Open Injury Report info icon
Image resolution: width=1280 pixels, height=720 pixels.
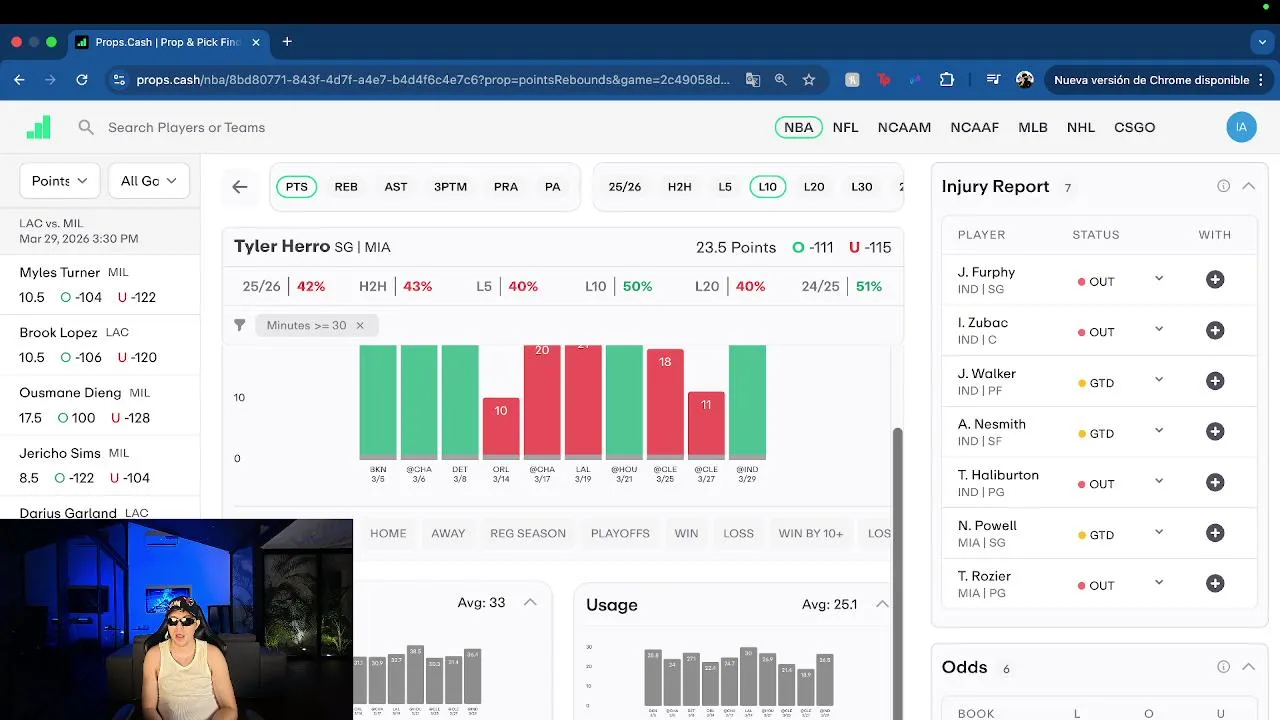pos(1223,186)
